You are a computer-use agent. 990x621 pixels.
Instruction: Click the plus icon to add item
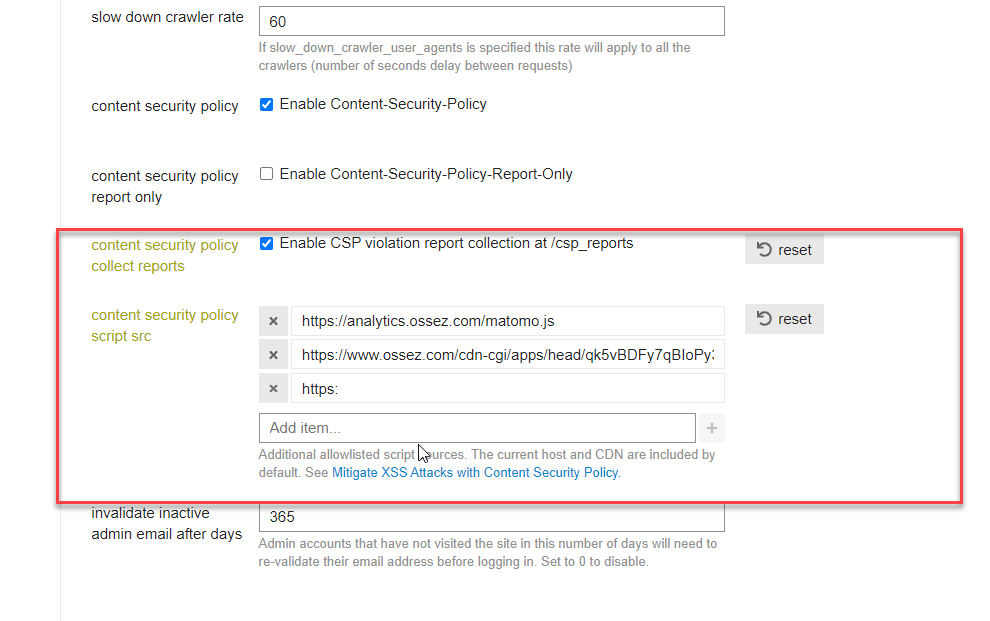tap(712, 429)
